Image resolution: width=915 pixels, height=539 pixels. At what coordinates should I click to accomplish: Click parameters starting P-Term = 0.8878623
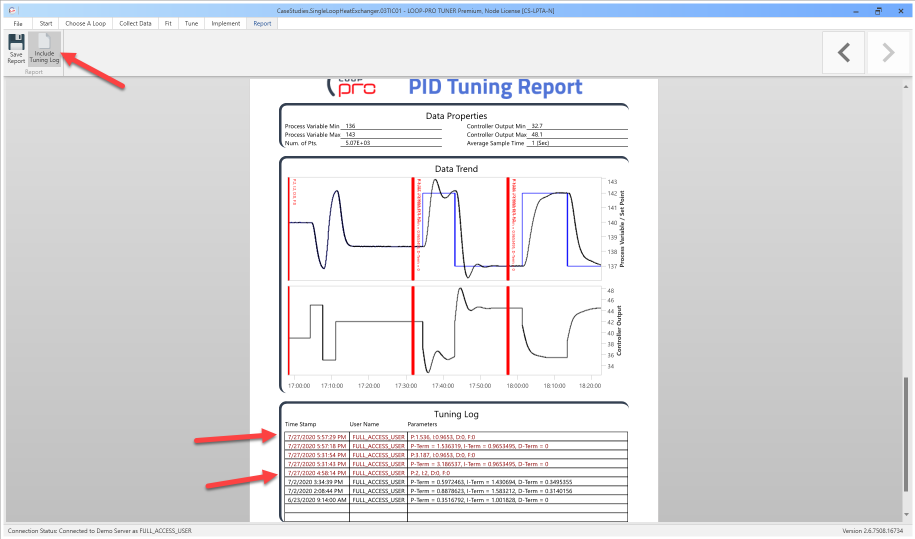point(491,491)
